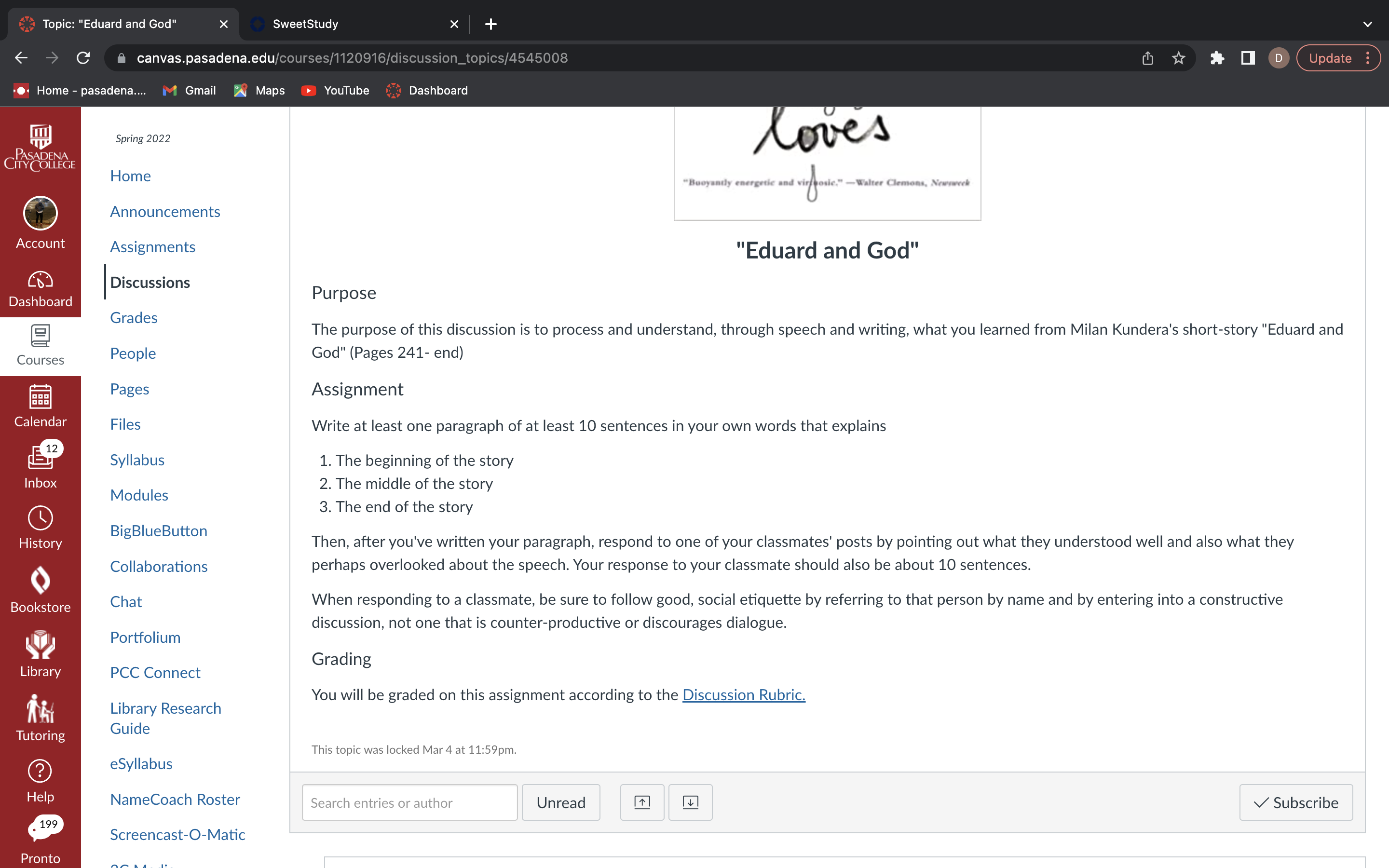Viewport: 1389px width, 868px height.
Task: Open the Library icon in sidebar
Action: [40, 645]
